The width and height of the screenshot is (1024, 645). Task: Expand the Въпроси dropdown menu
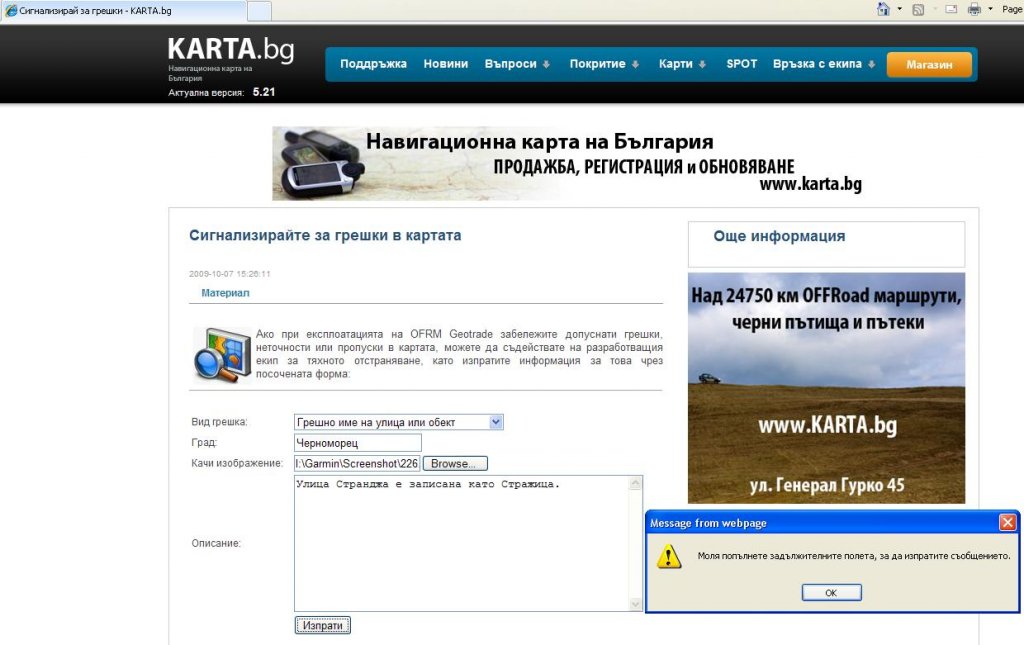[517, 64]
